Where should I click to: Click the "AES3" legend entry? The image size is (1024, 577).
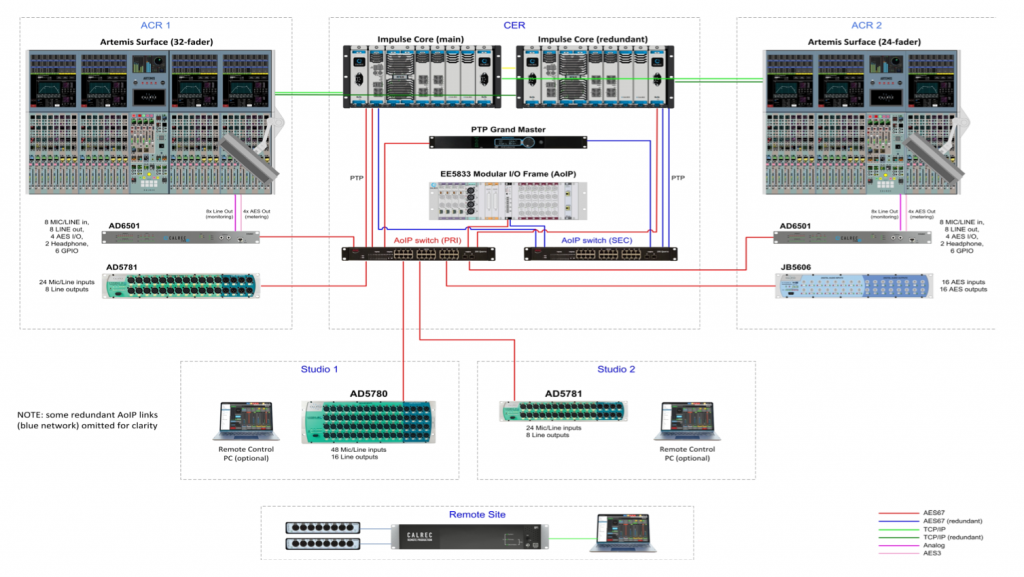pyautogui.click(x=932, y=554)
